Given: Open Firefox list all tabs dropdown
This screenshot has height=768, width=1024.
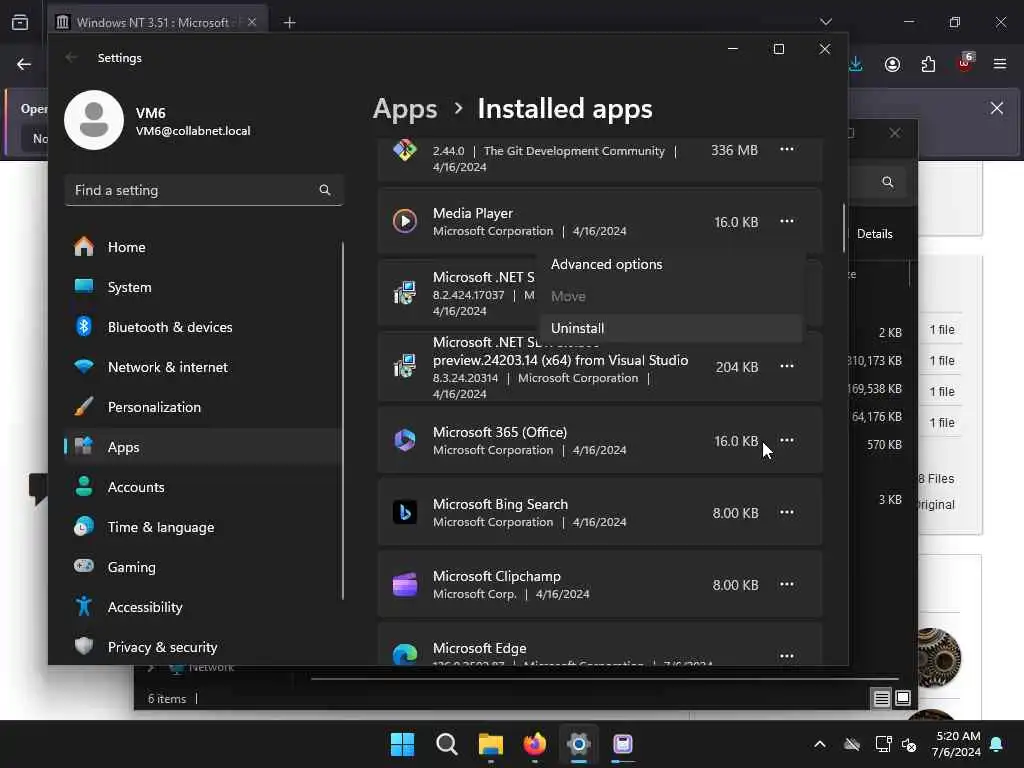Looking at the screenshot, I should click(x=826, y=22).
